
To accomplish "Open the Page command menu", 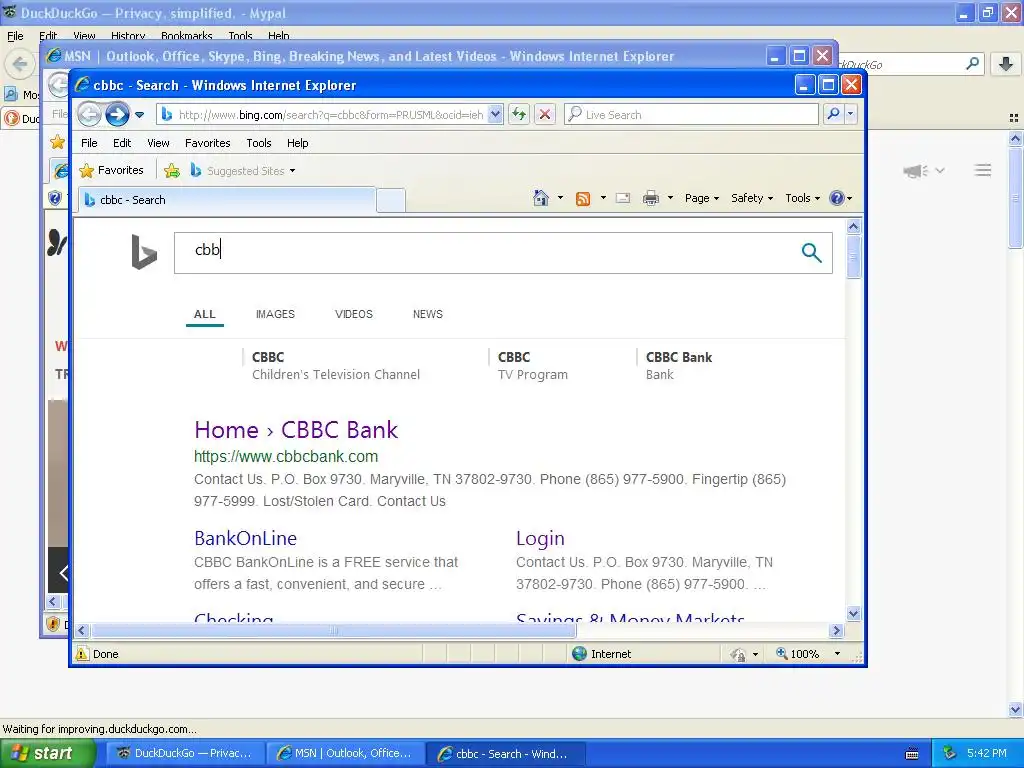I will [x=702, y=198].
